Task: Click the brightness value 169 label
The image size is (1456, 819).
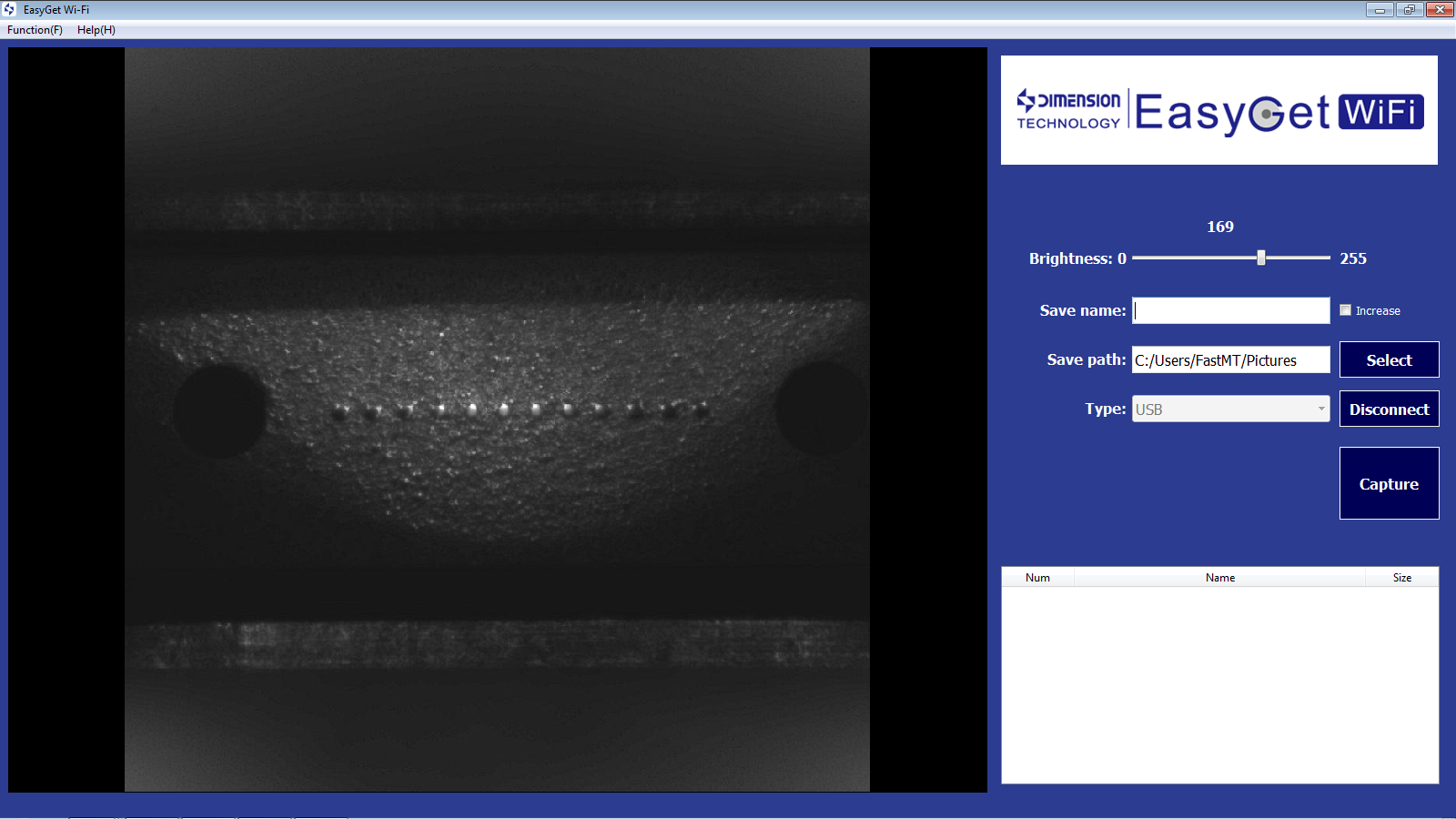Action: point(1220,227)
